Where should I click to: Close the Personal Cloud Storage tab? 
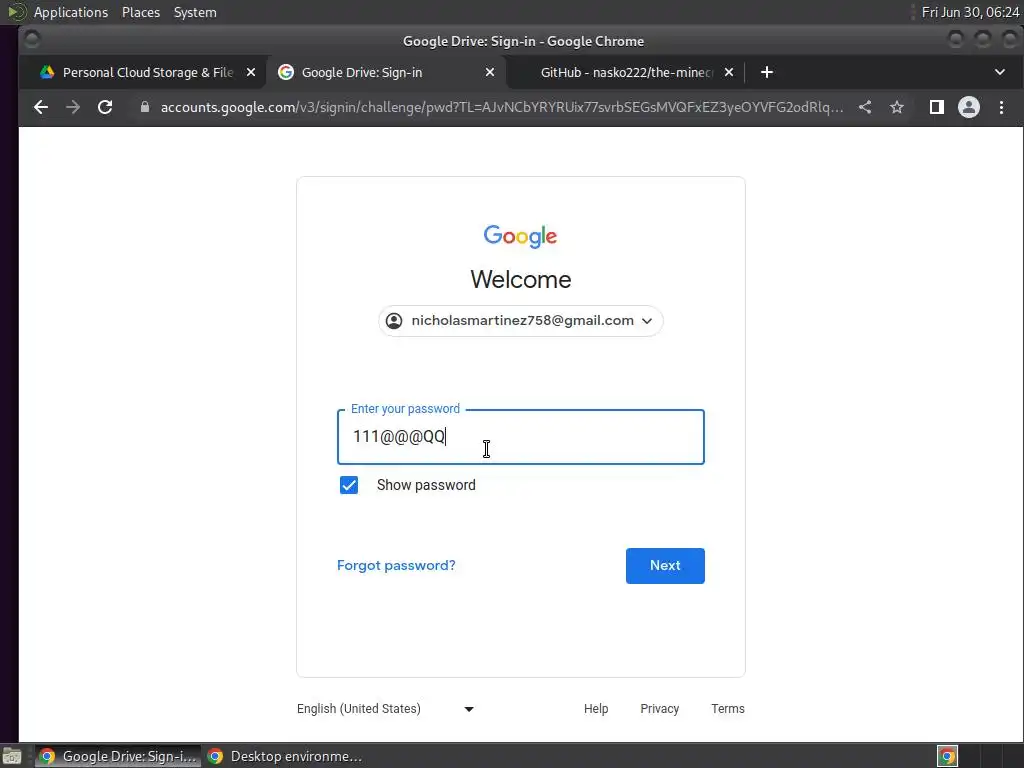pyautogui.click(x=251, y=72)
